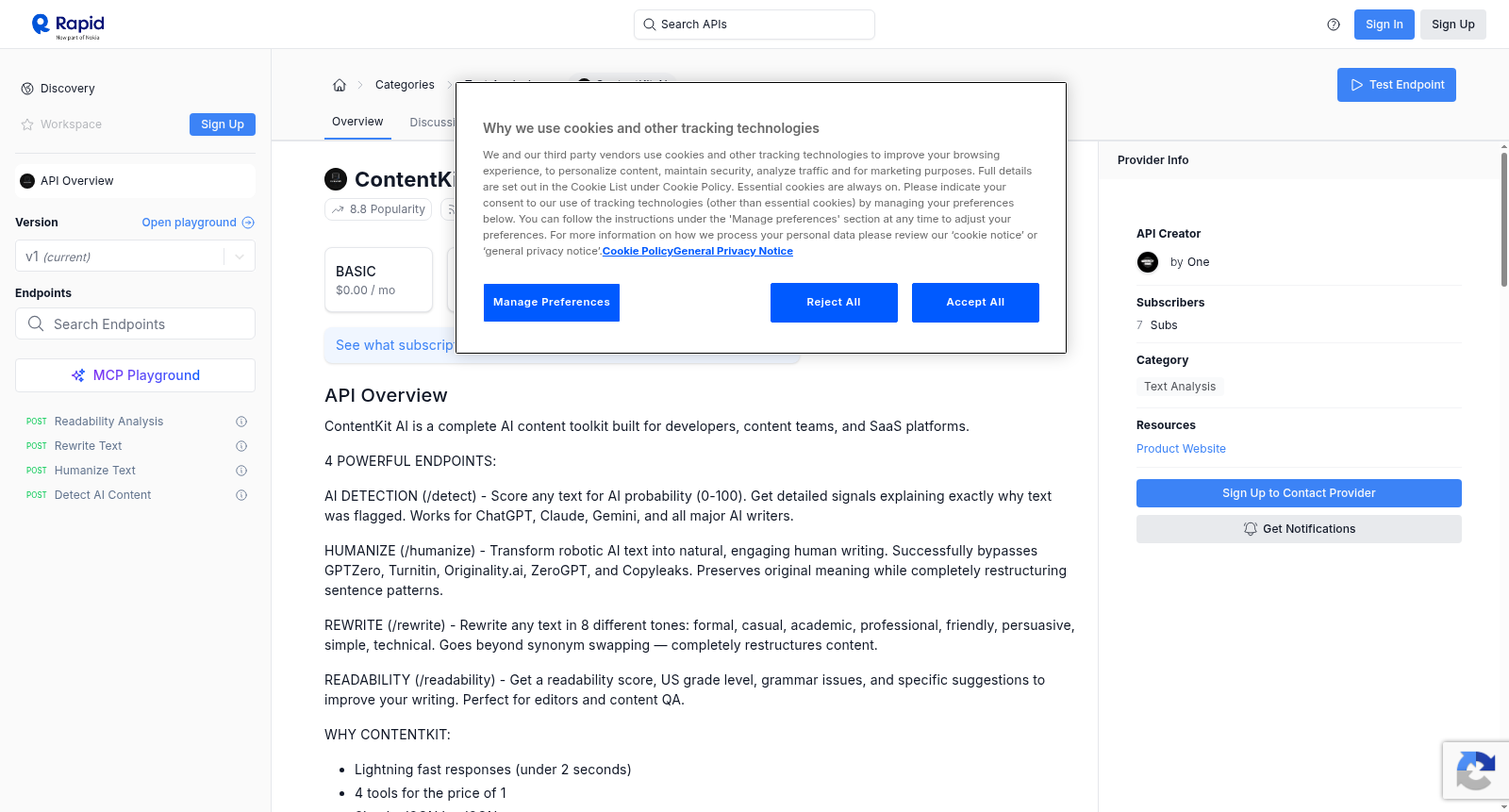Screen dimensions: 1509x812
Task: Switch to the Overview tab
Action: pyautogui.click(x=357, y=122)
